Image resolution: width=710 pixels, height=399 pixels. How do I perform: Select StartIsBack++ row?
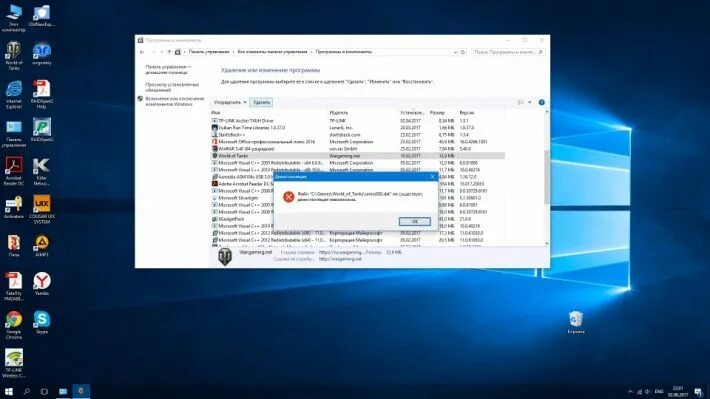click(x=358, y=135)
